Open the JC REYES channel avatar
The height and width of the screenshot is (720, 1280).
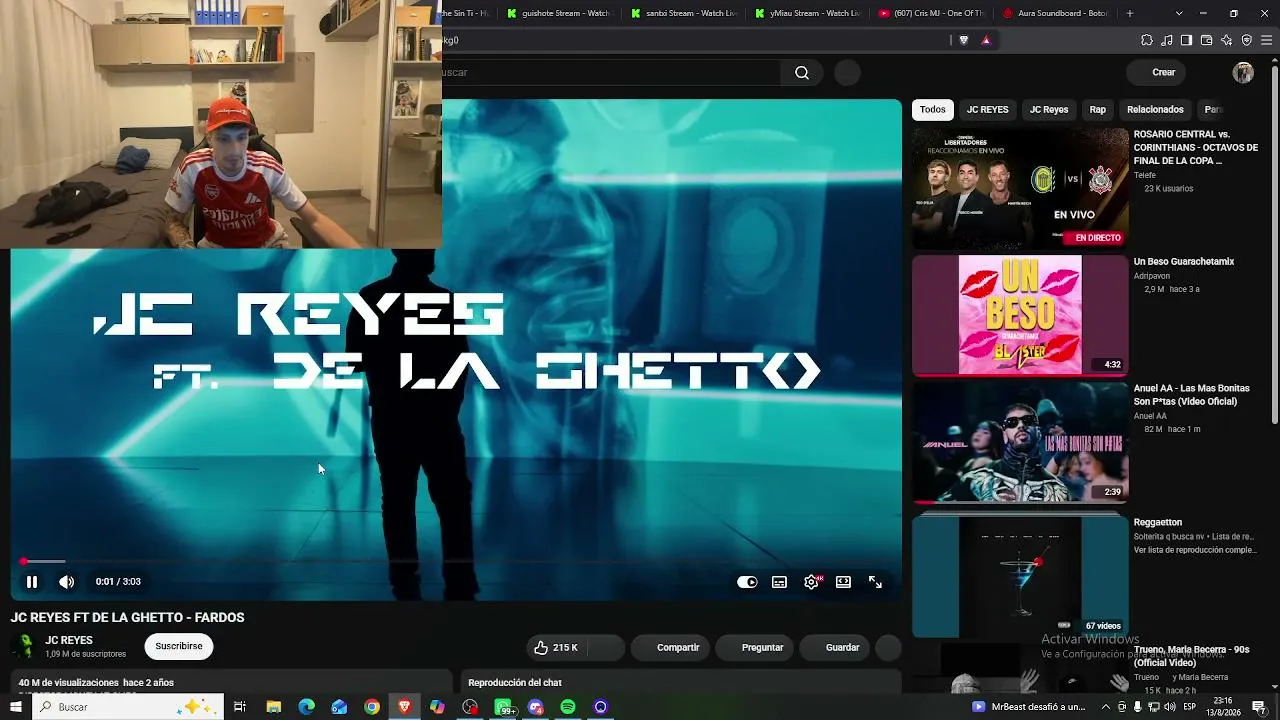pyautogui.click(x=24, y=647)
